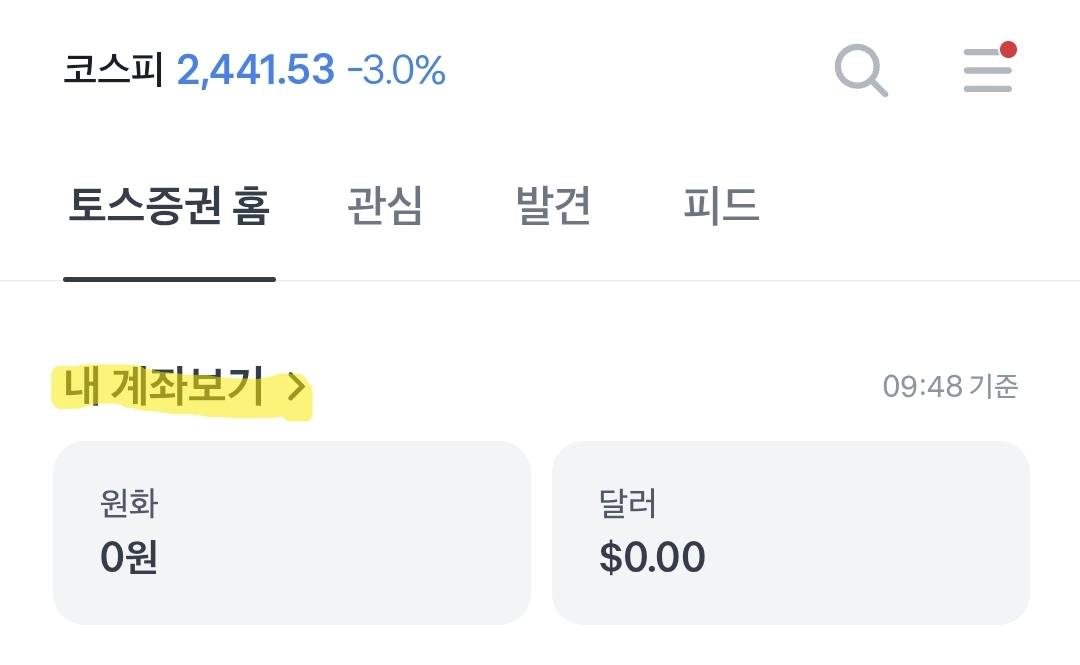
Task: Click the $0.00 balance amount
Action: [652, 557]
